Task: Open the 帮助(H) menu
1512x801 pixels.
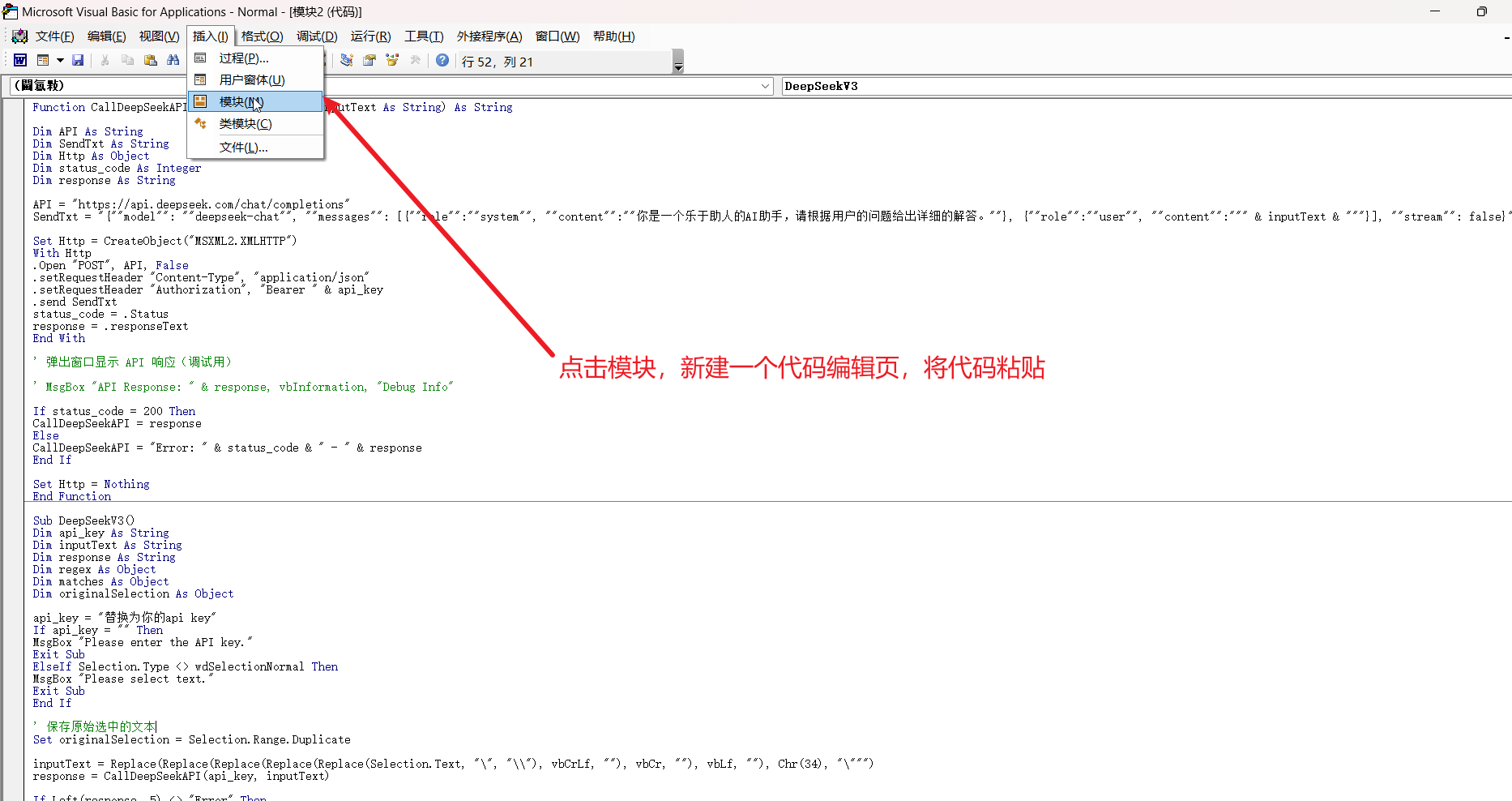Action: point(613,36)
